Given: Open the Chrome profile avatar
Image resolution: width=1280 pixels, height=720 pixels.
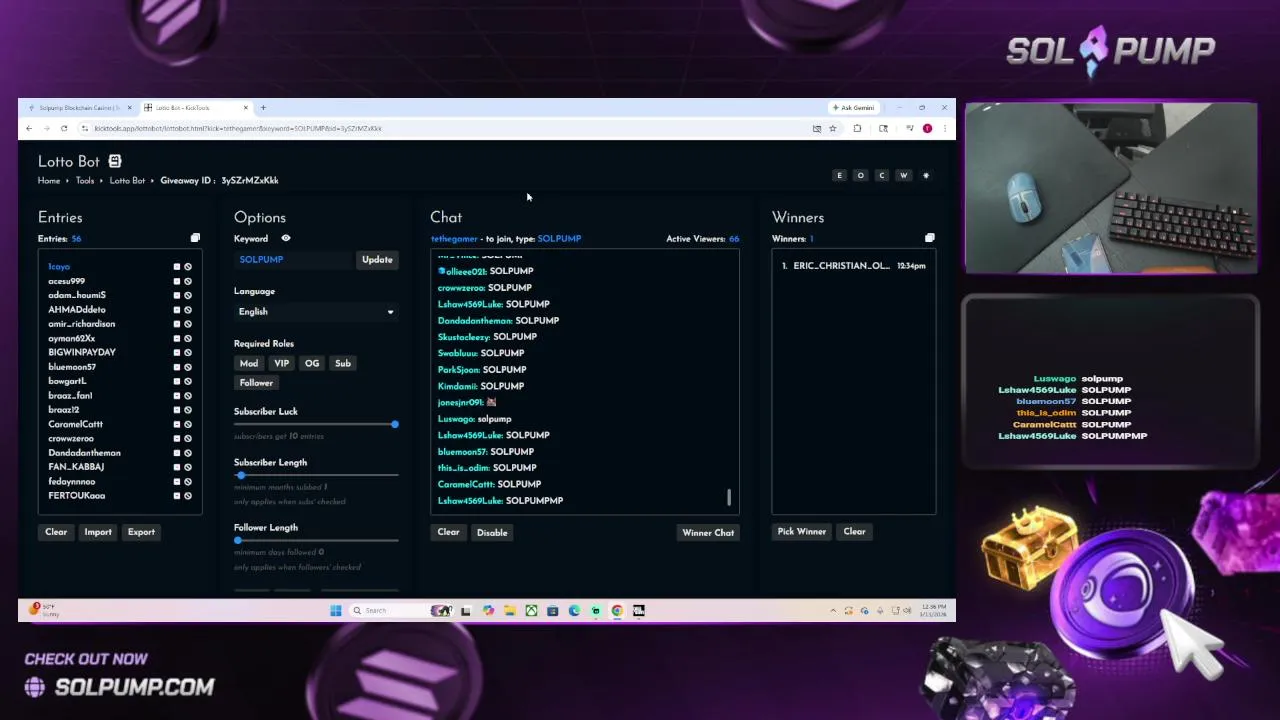Looking at the screenshot, I should tap(927, 128).
